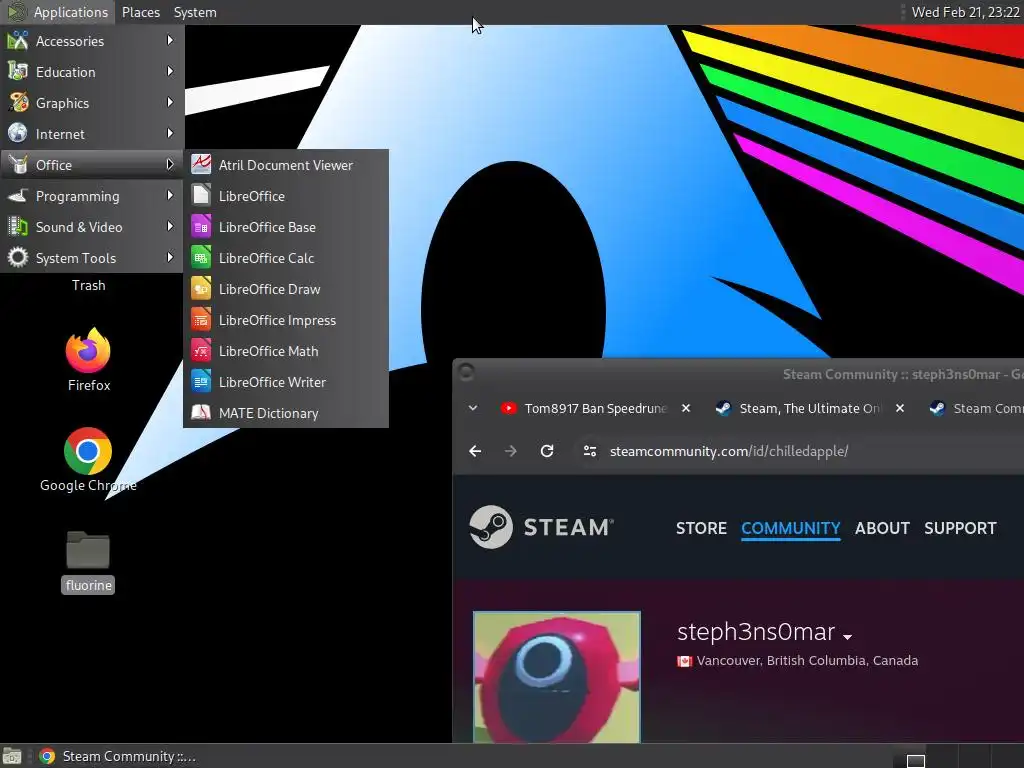Select the fluorine folder on desktop
Screen dimensions: 1024x768
pos(88,562)
